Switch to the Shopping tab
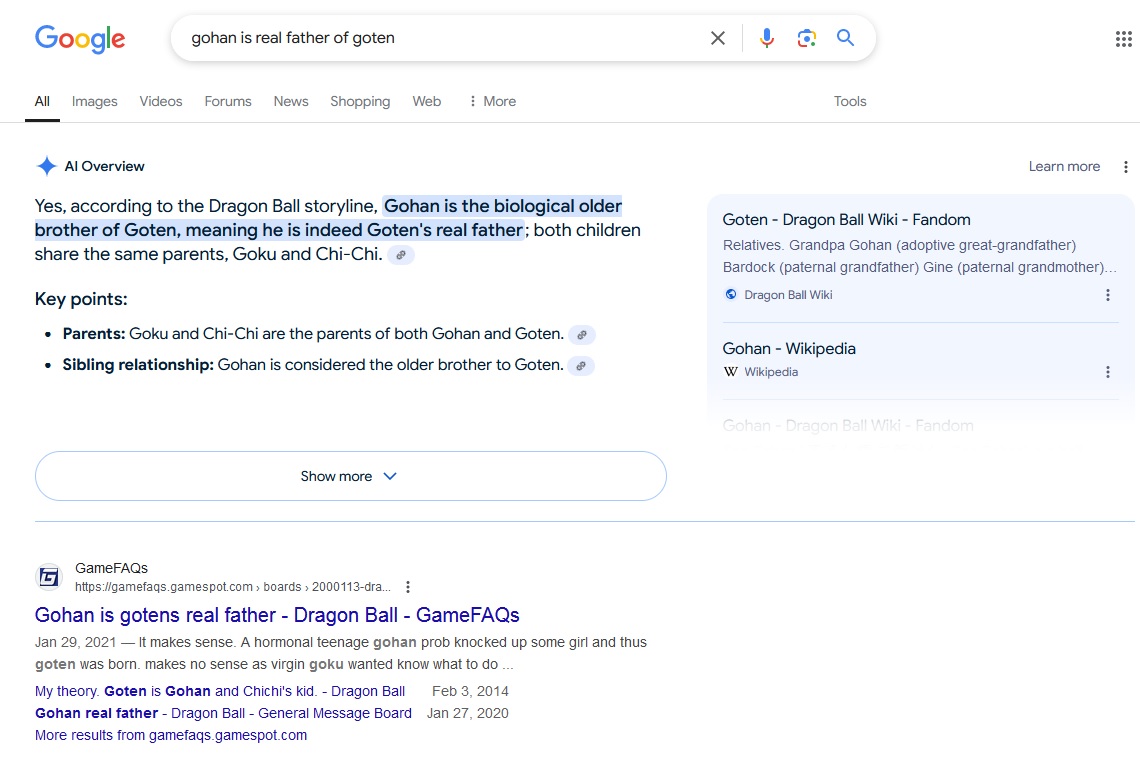The width and height of the screenshot is (1140, 759). point(360,102)
